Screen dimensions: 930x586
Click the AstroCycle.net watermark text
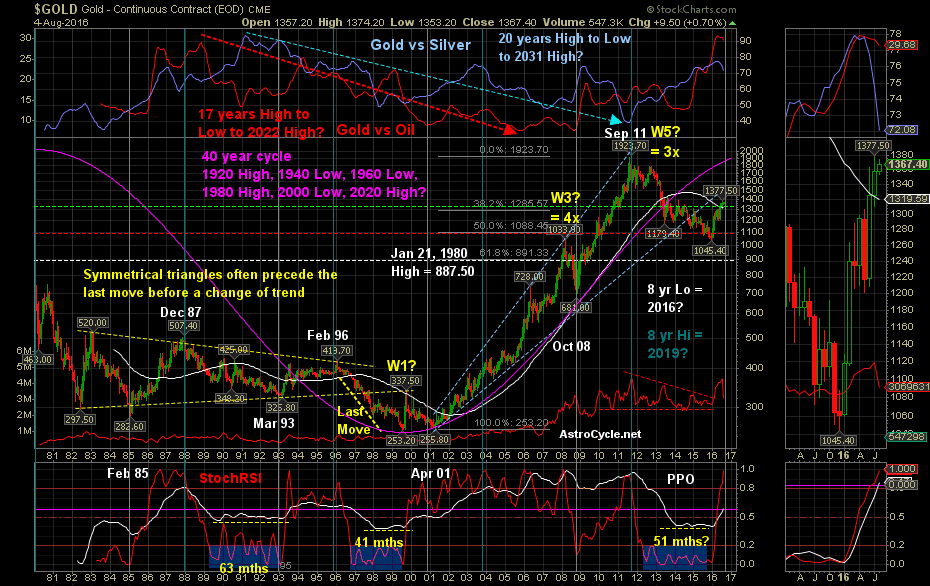point(600,434)
